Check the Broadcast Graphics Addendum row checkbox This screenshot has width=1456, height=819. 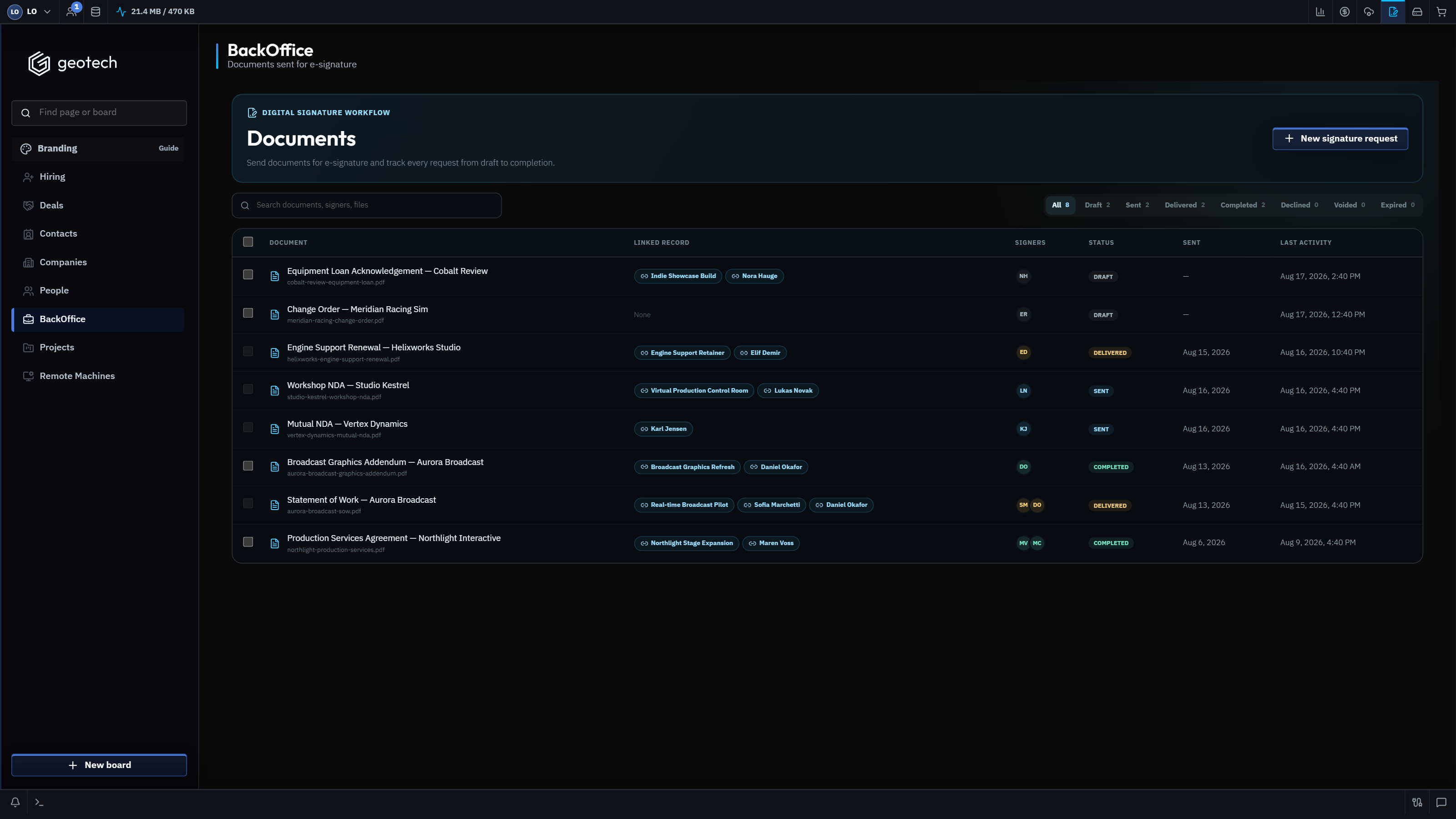(248, 466)
